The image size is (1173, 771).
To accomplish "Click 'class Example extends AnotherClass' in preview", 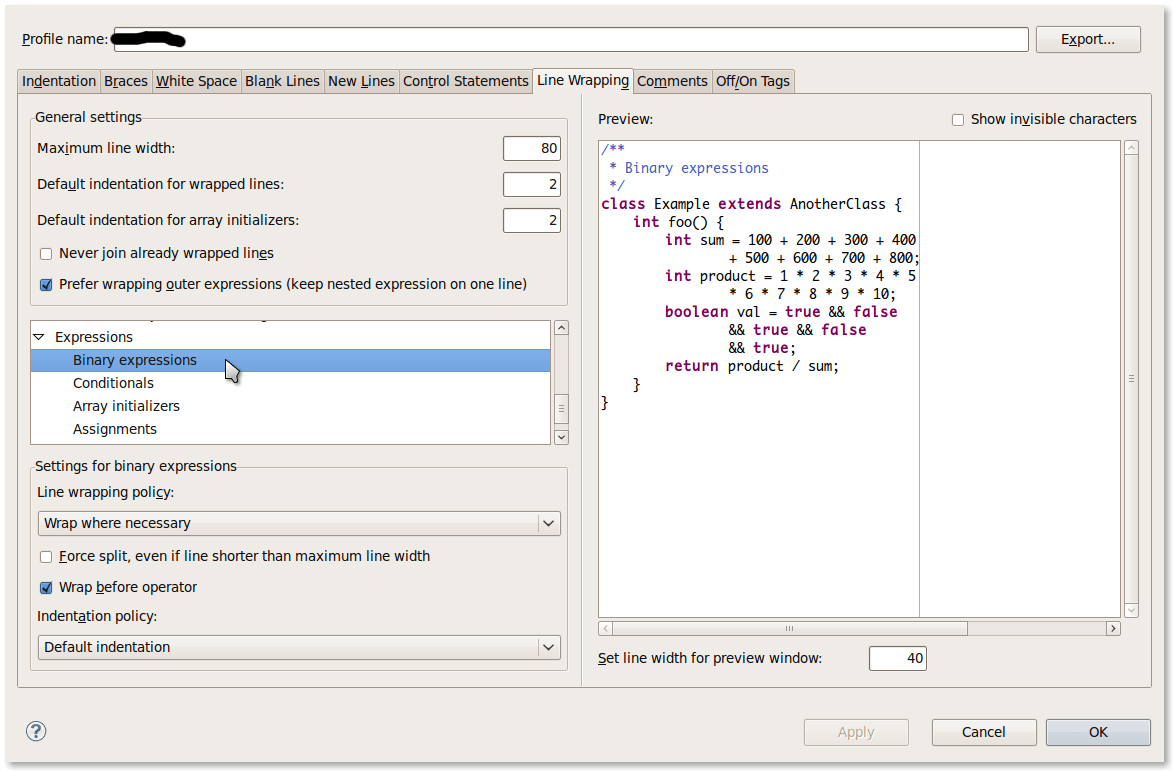I will 743,204.
